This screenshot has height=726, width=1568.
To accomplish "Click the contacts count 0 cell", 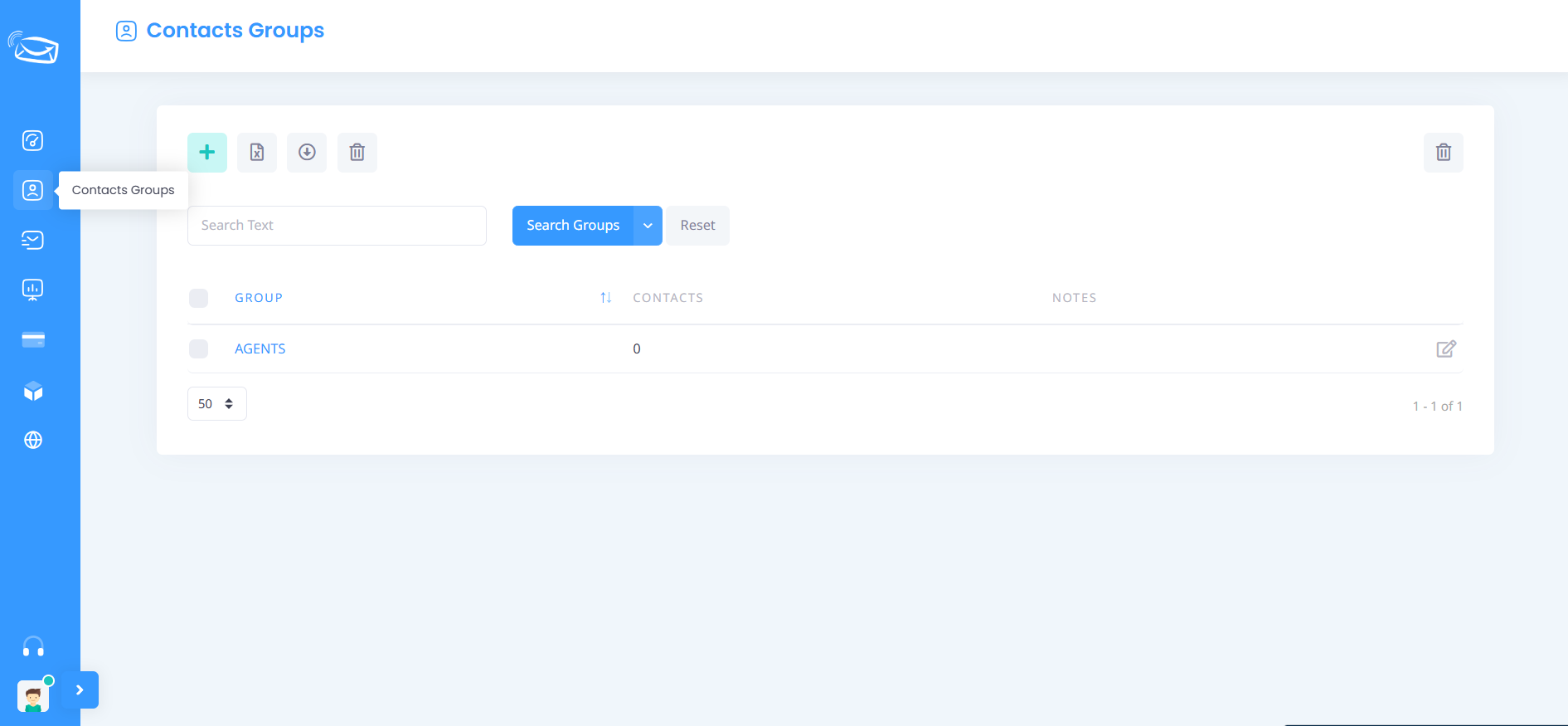I will 637,348.
